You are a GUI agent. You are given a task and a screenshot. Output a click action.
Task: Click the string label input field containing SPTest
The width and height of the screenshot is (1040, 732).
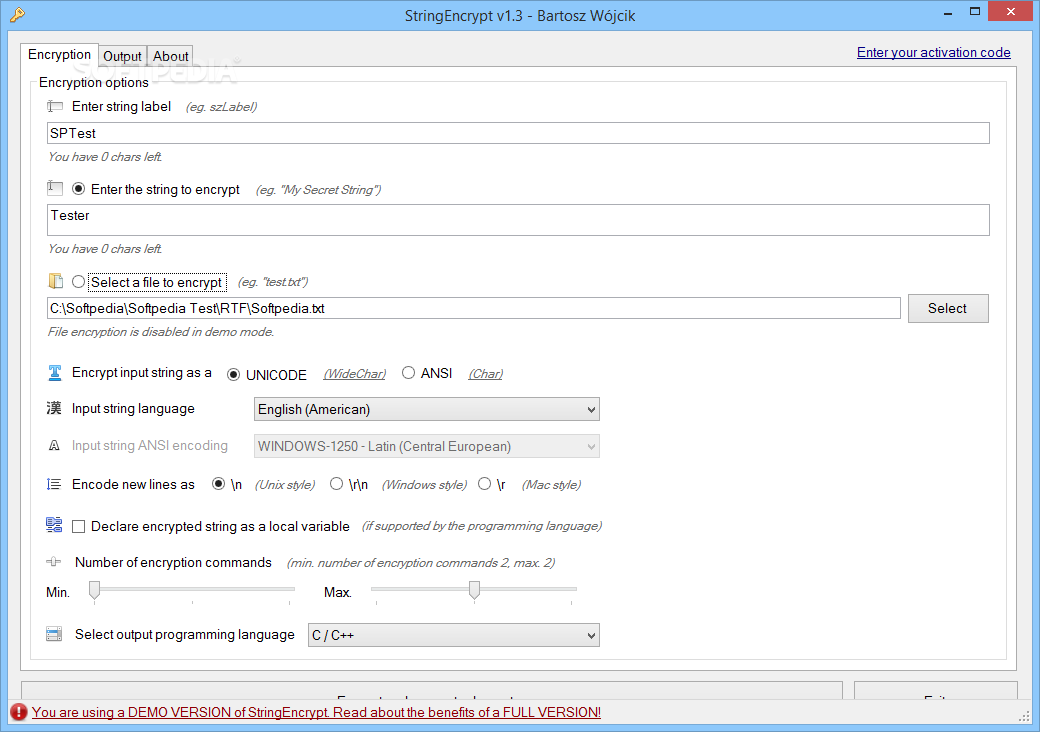[x=518, y=133]
